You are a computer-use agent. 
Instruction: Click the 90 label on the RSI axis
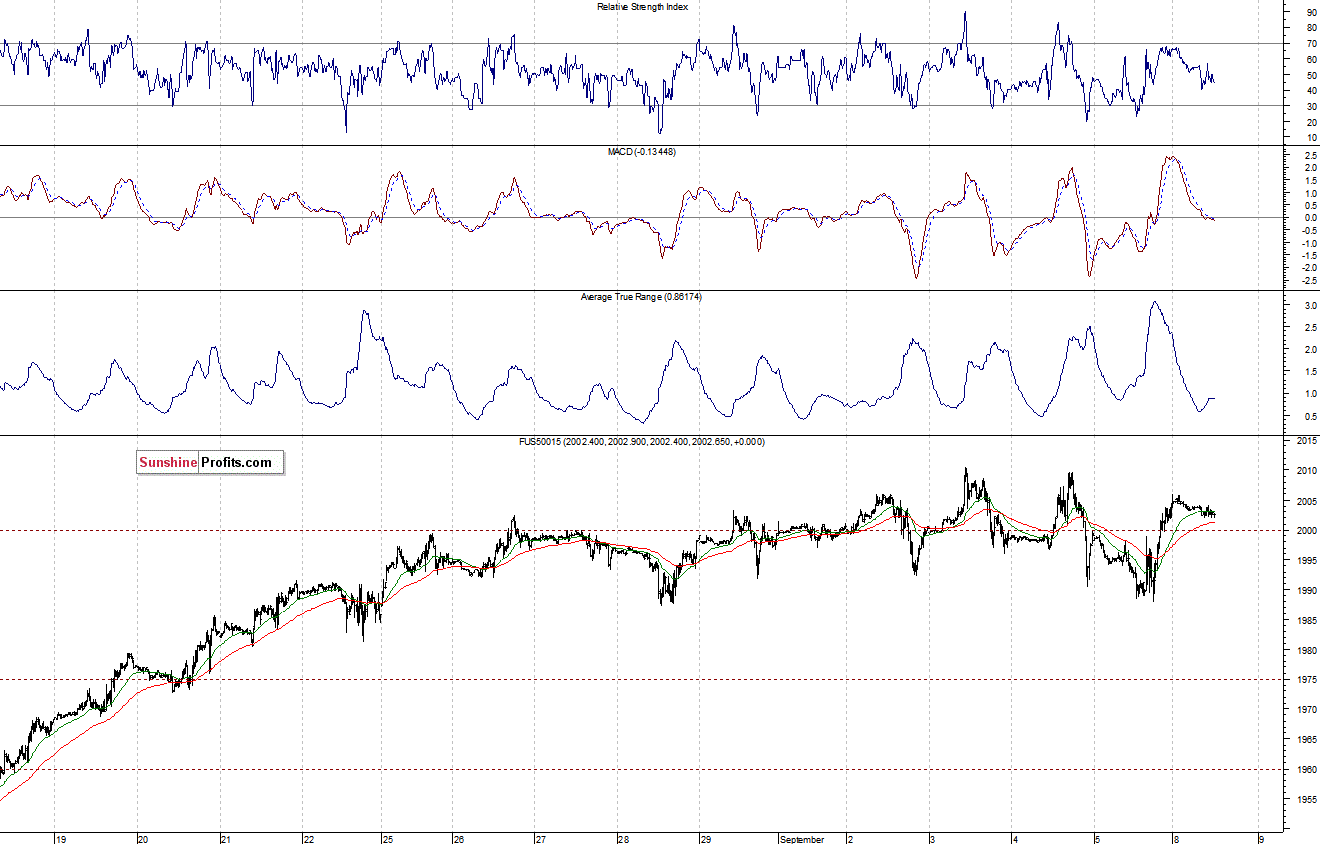pyautogui.click(x=1311, y=12)
